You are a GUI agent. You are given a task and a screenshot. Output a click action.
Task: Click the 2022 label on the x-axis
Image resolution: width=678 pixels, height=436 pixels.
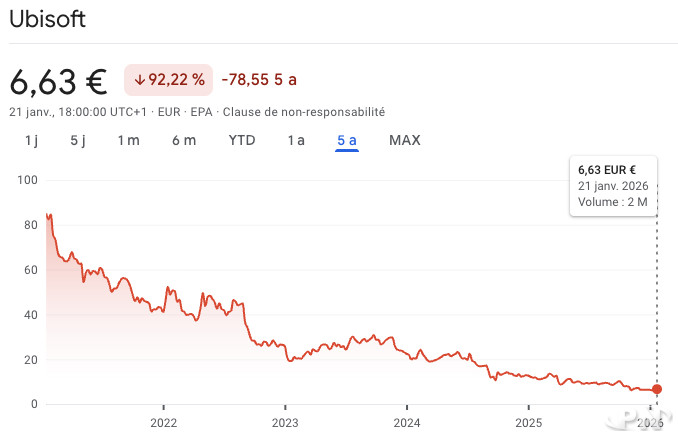163,423
